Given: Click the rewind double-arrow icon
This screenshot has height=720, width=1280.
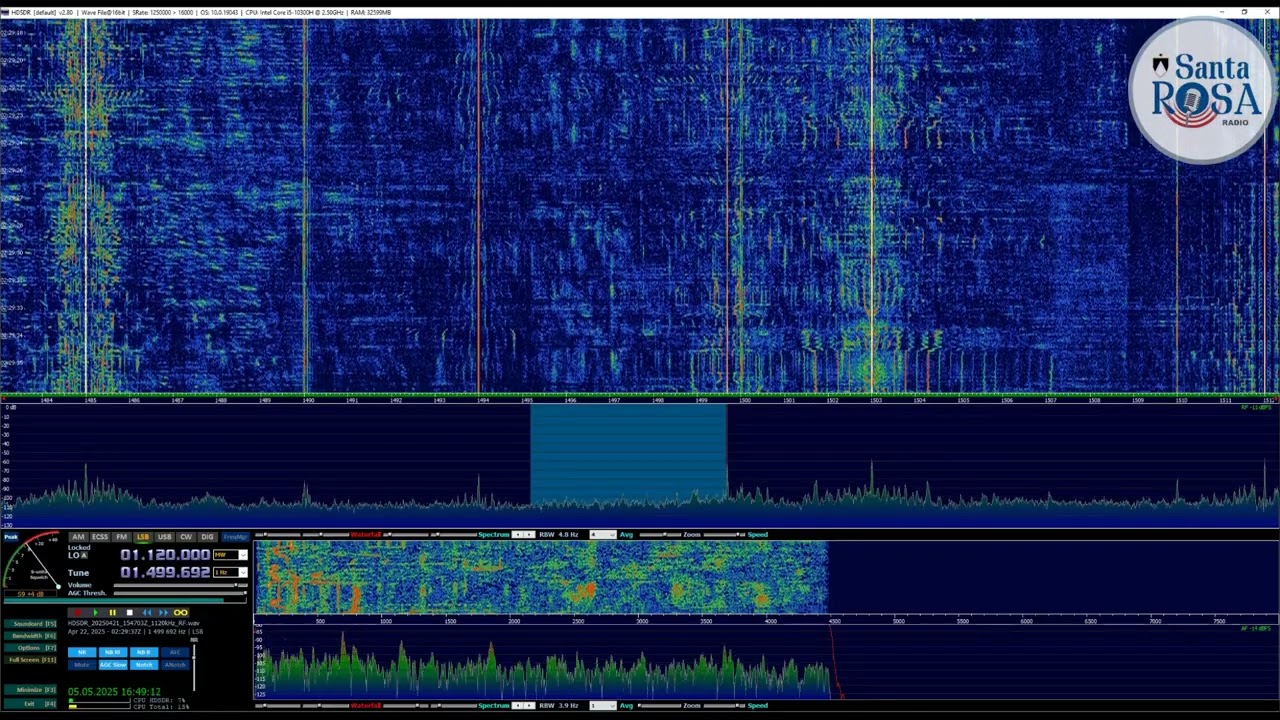Looking at the screenshot, I should coord(147,612).
